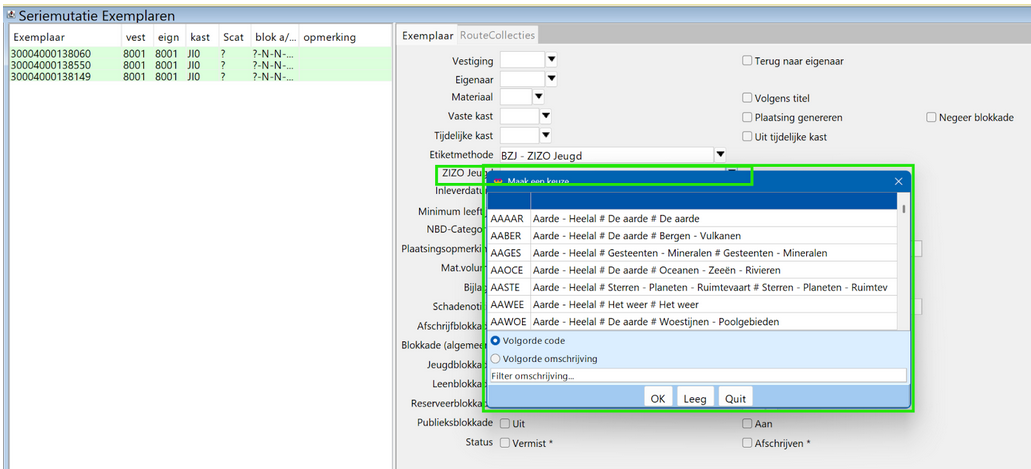Click the icon in the Maak een keuze title bar

tap(497, 181)
